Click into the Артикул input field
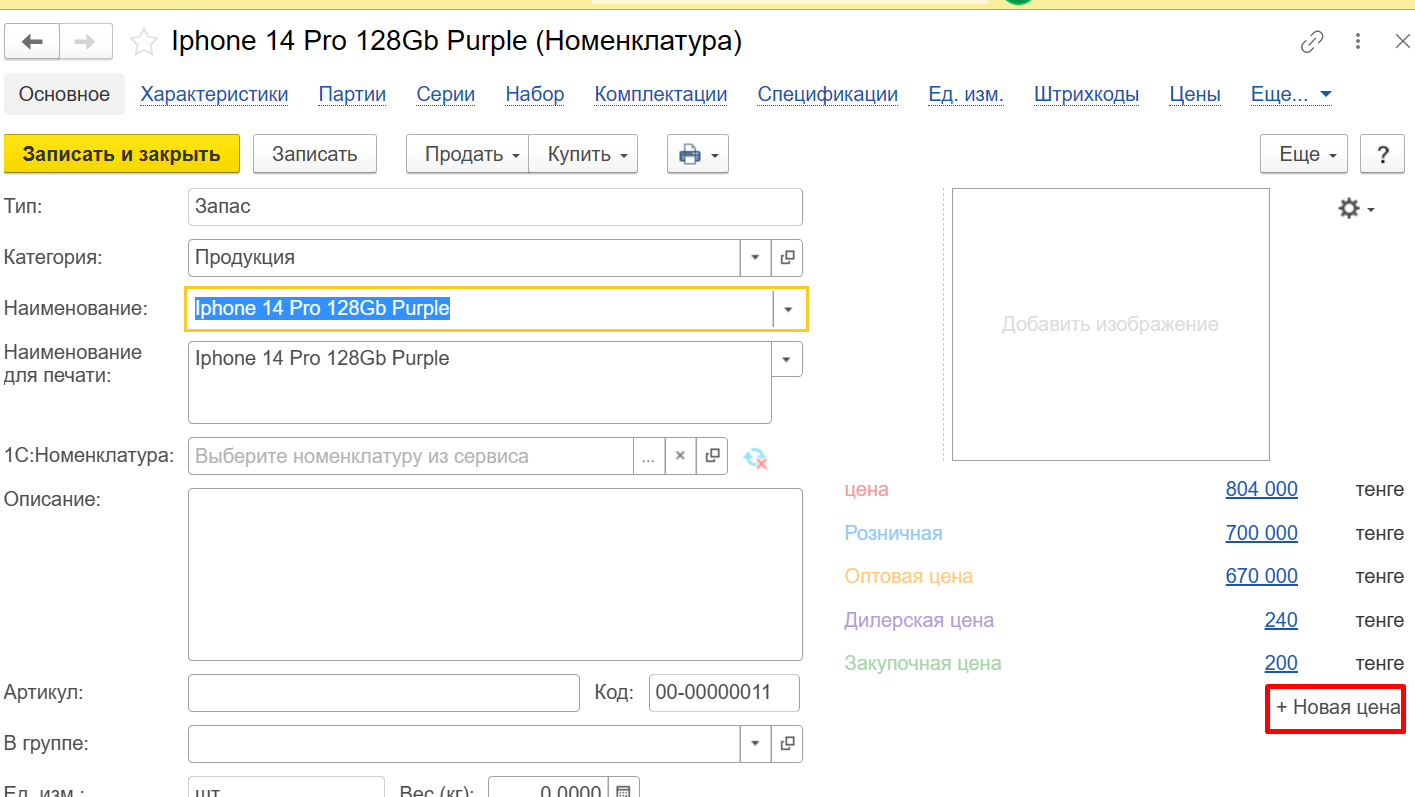Viewport: 1415px width, 797px height. tap(383, 692)
